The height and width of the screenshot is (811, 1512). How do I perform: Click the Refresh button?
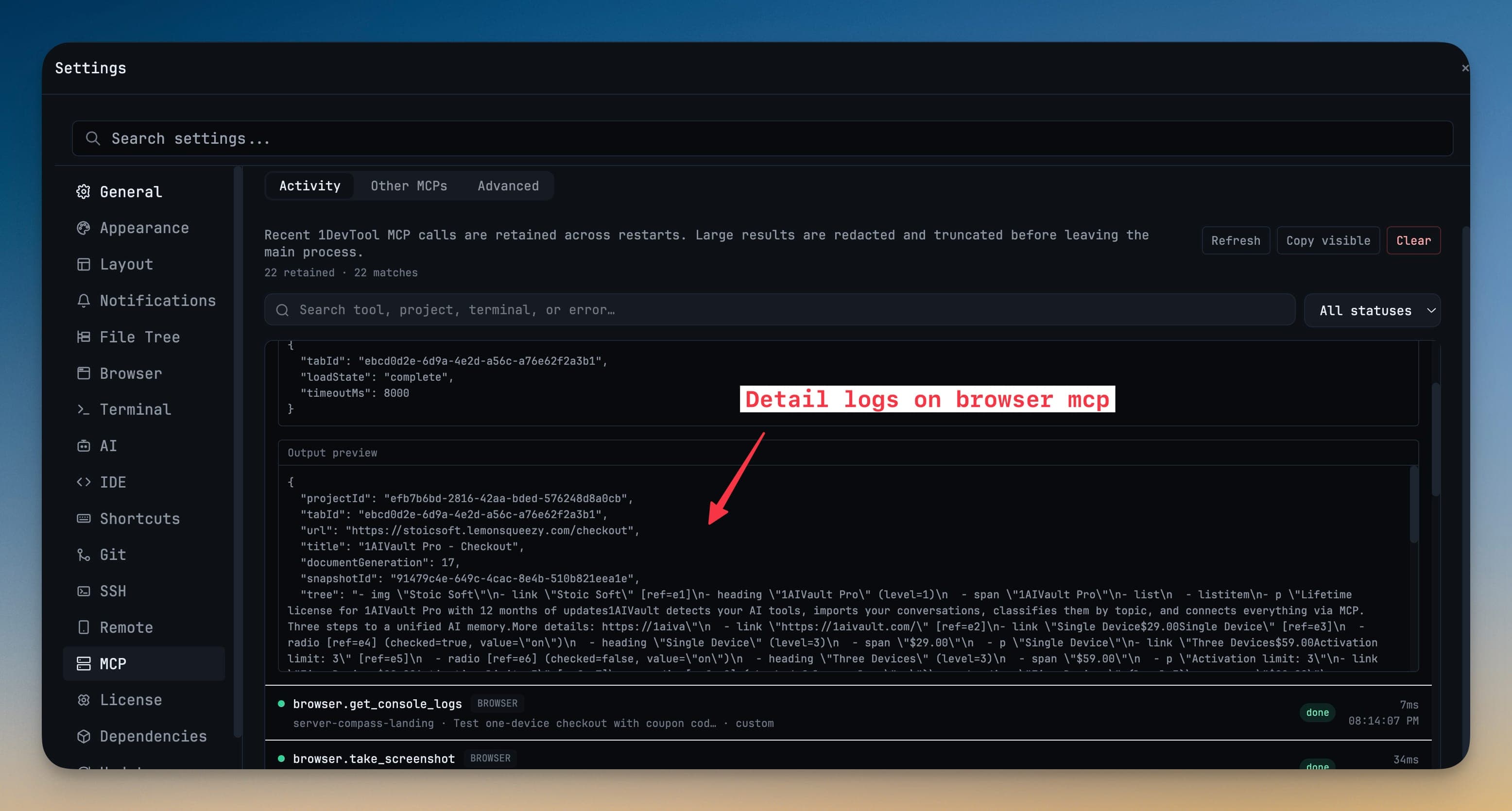tap(1236, 240)
